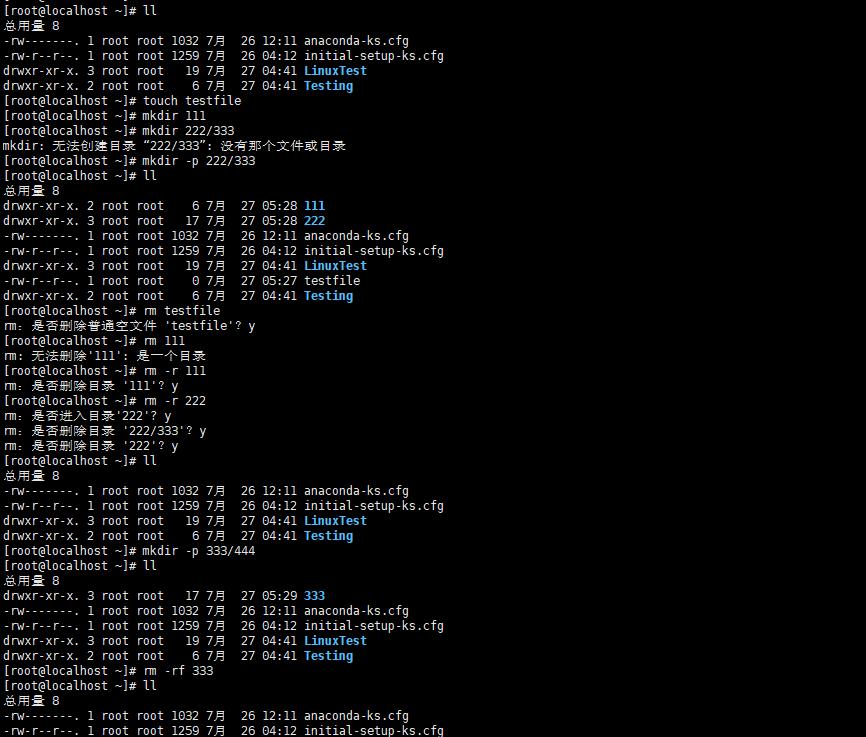The height and width of the screenshot is (737, 866).
Task: Click the 'mkdir 111' command text
Action: (174, 116)
